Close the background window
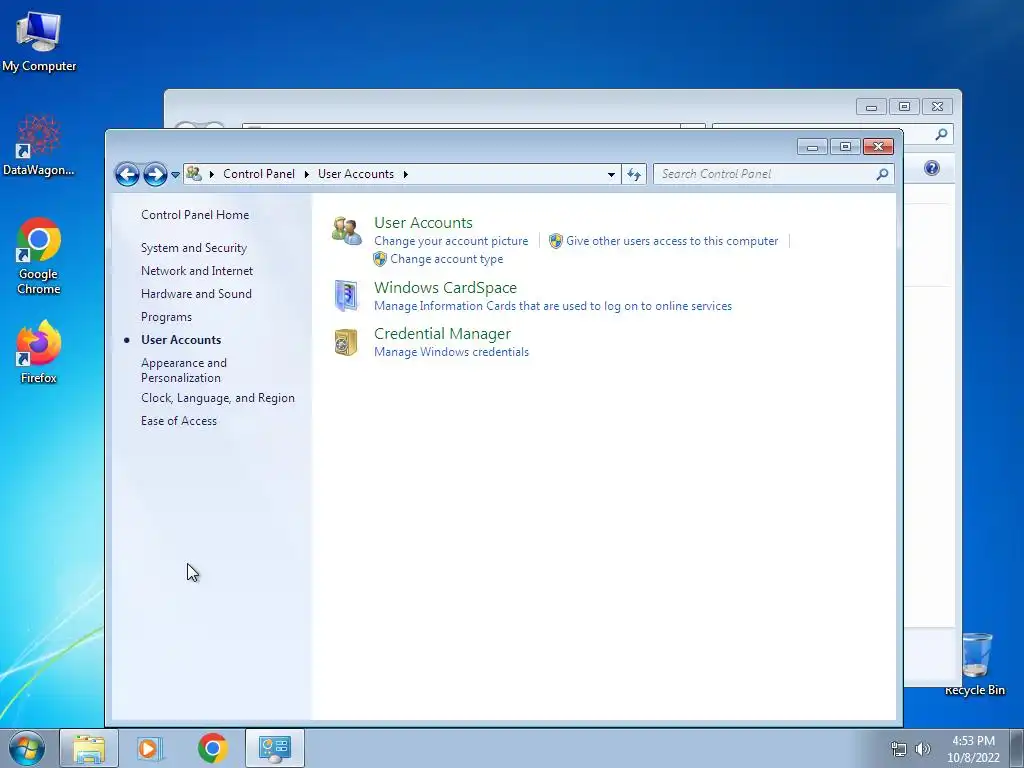 pos(937,106)
